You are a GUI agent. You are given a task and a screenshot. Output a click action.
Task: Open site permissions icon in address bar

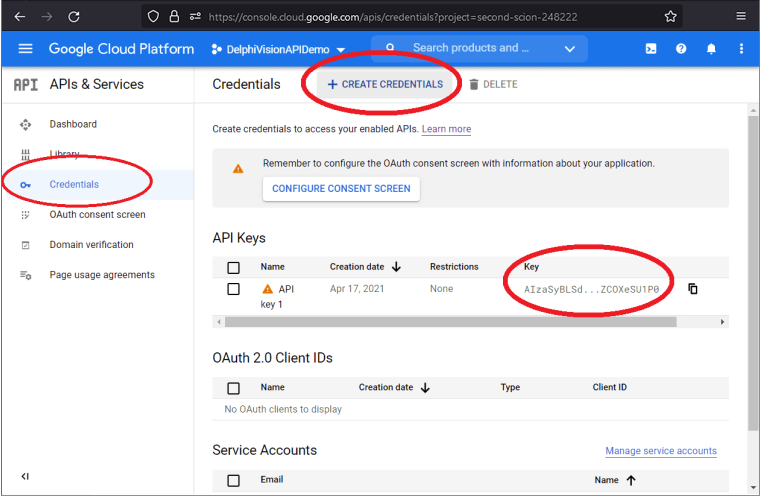(195, 17)
